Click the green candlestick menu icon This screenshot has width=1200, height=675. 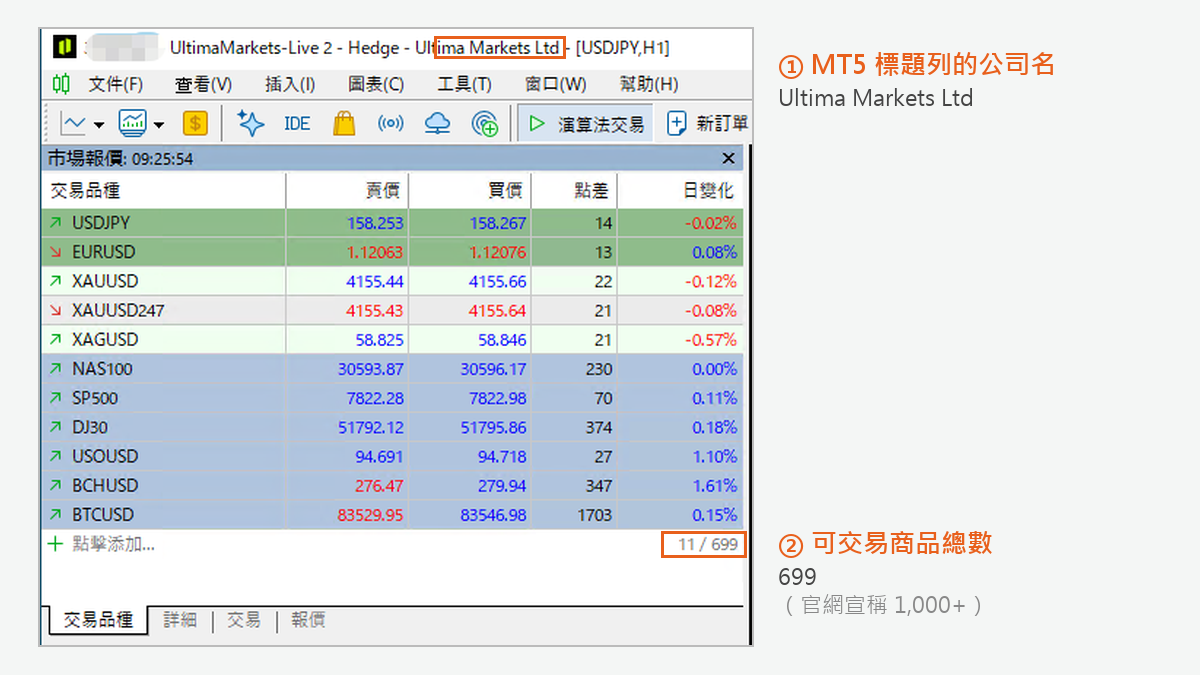pos(62,84)
